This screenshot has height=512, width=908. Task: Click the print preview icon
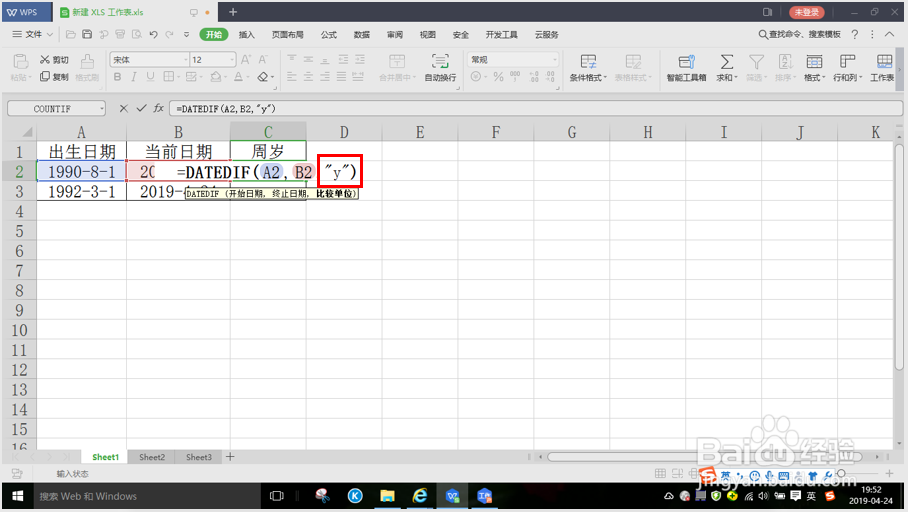pos(137,35)
